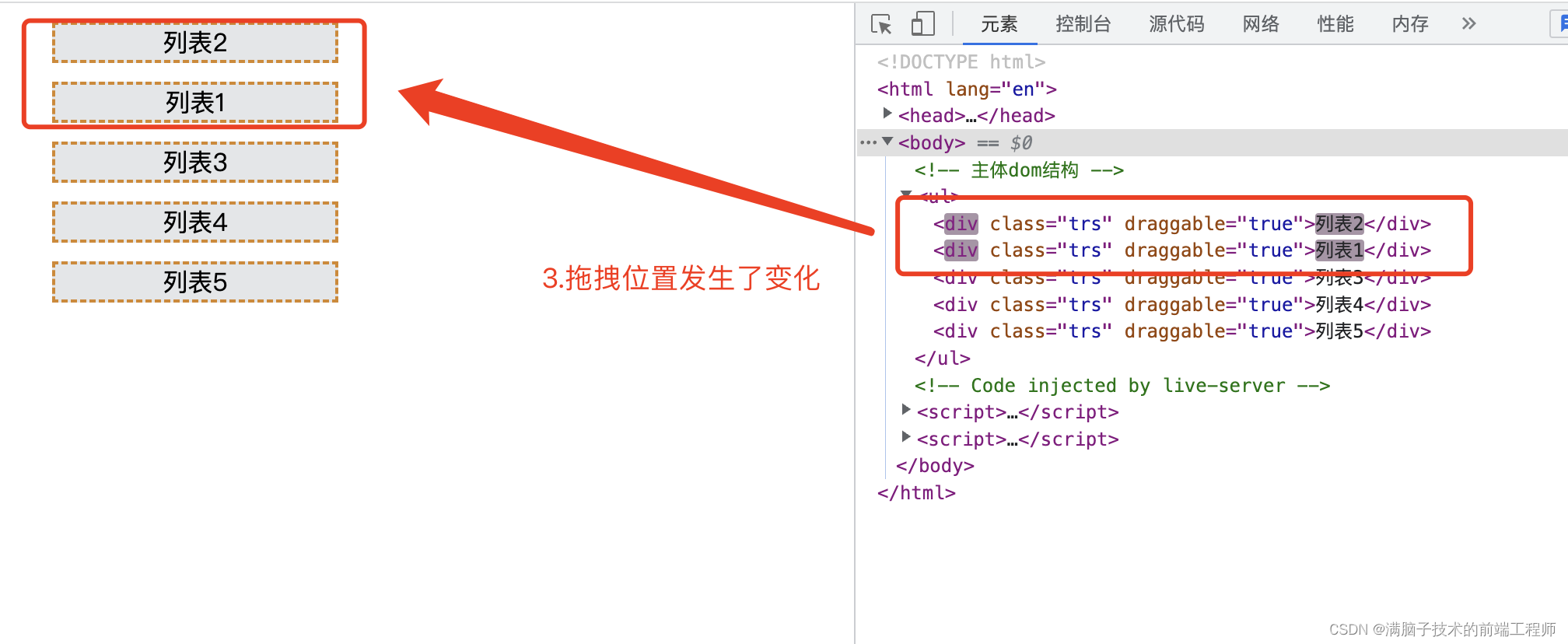Switch to the 内存 tab
Viewport: 1568px width, 644px height.
1410,24
